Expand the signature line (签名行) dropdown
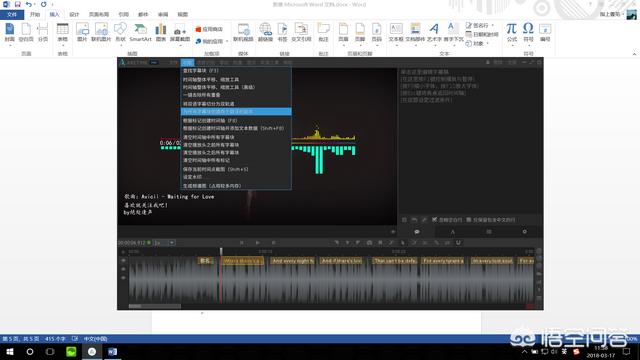 [x=493, y=25]
